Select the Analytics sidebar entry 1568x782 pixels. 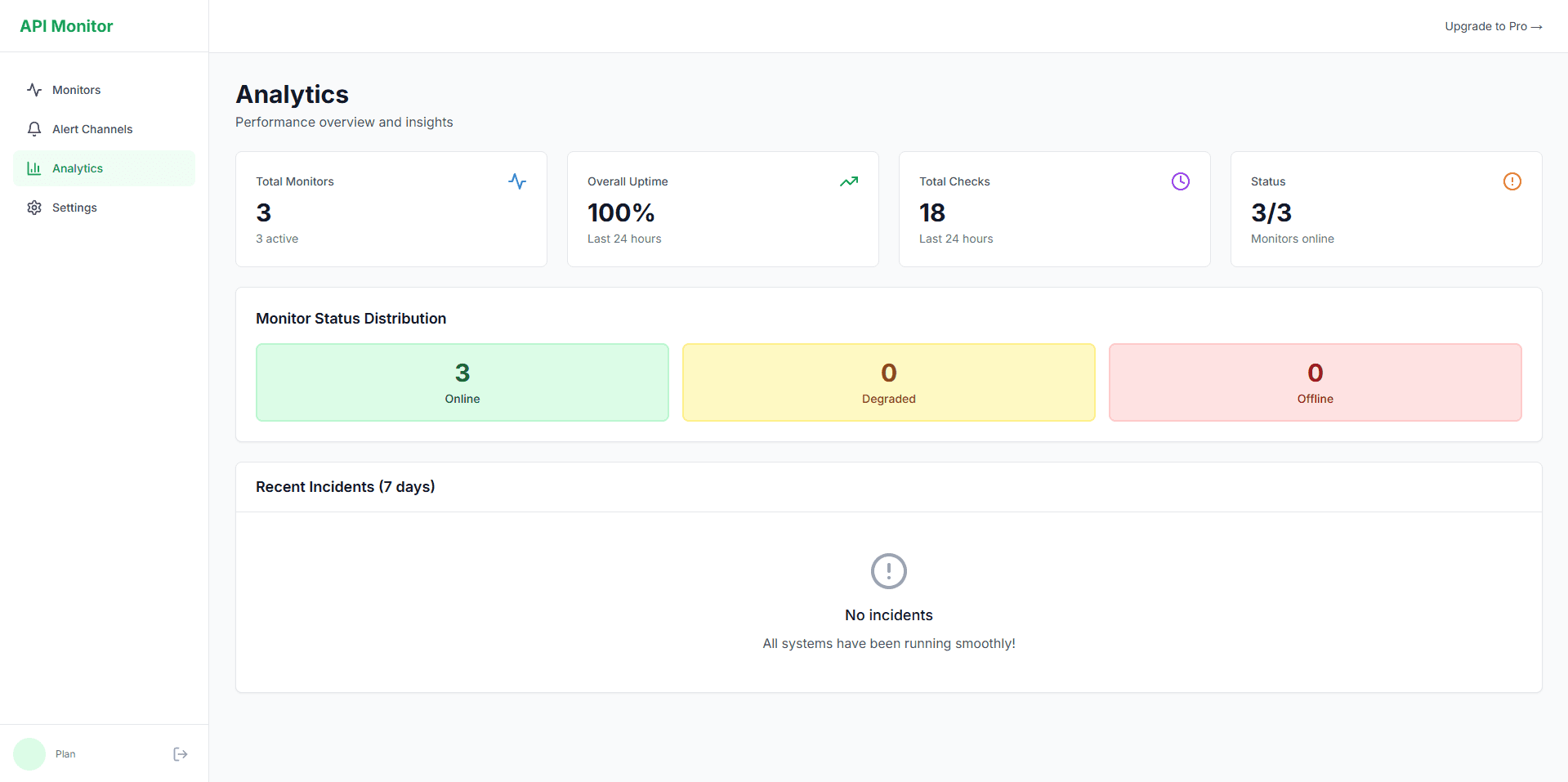click(78, 168)
